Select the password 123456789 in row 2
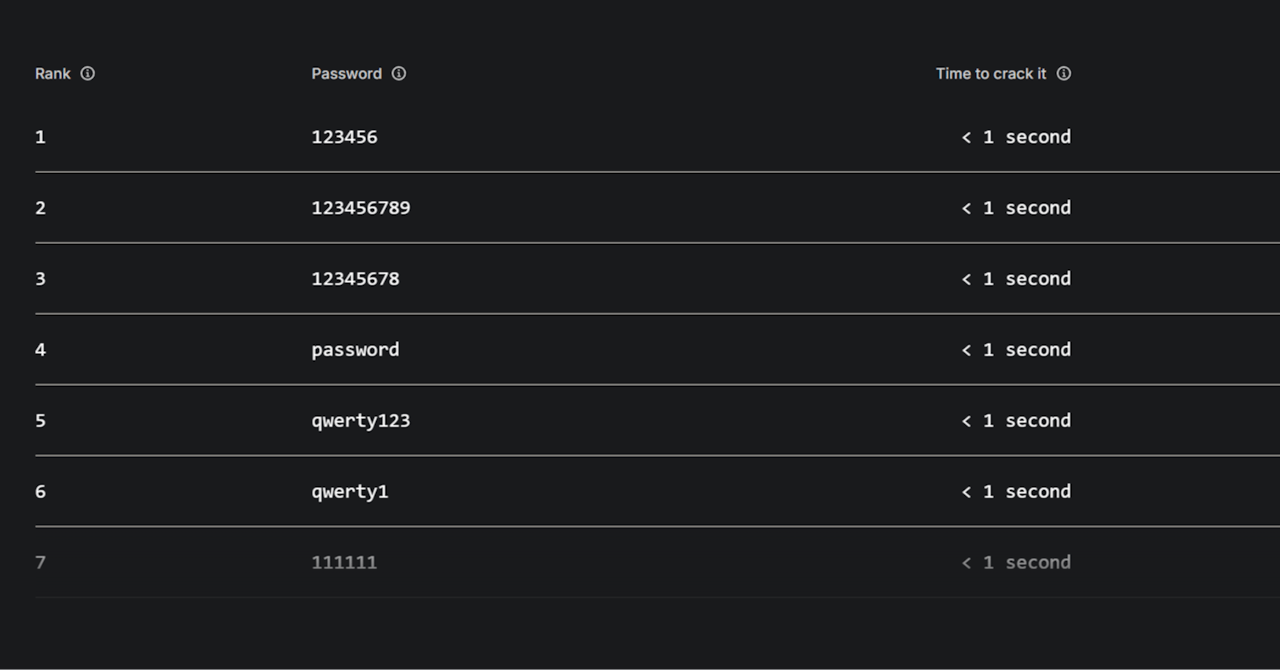 [361, 208]
